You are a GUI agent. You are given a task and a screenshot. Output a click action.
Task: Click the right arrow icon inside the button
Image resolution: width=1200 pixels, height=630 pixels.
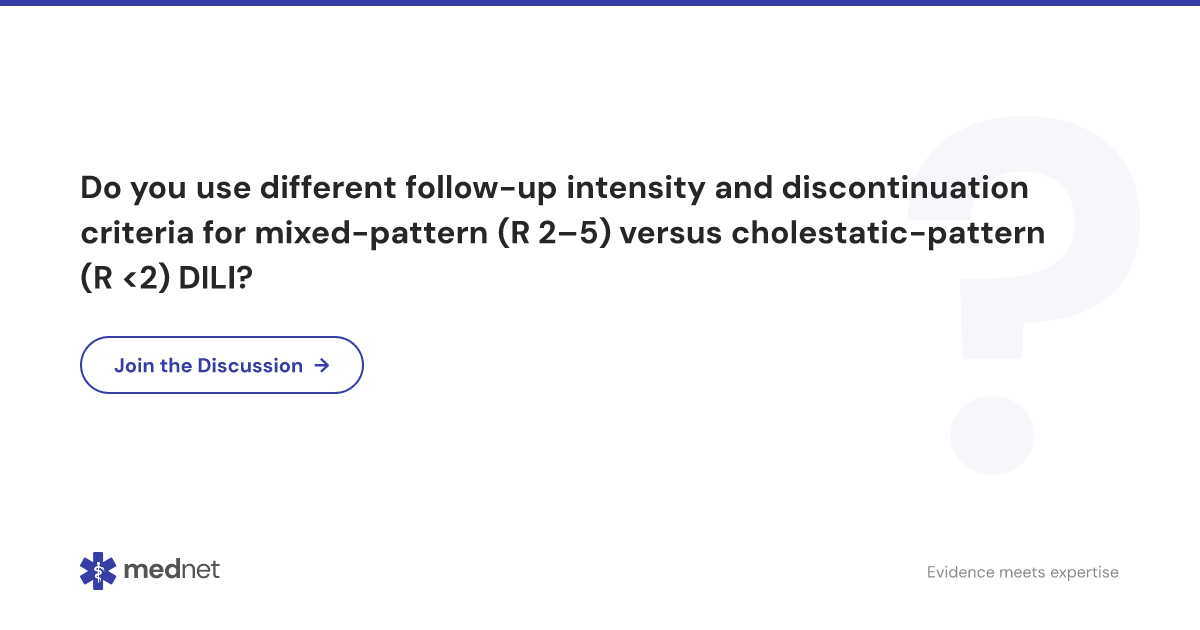click(321, 365)
